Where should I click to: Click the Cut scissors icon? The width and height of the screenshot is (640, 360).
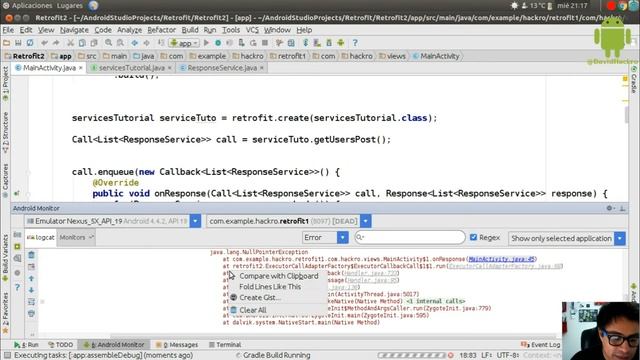tap(70, 43)
